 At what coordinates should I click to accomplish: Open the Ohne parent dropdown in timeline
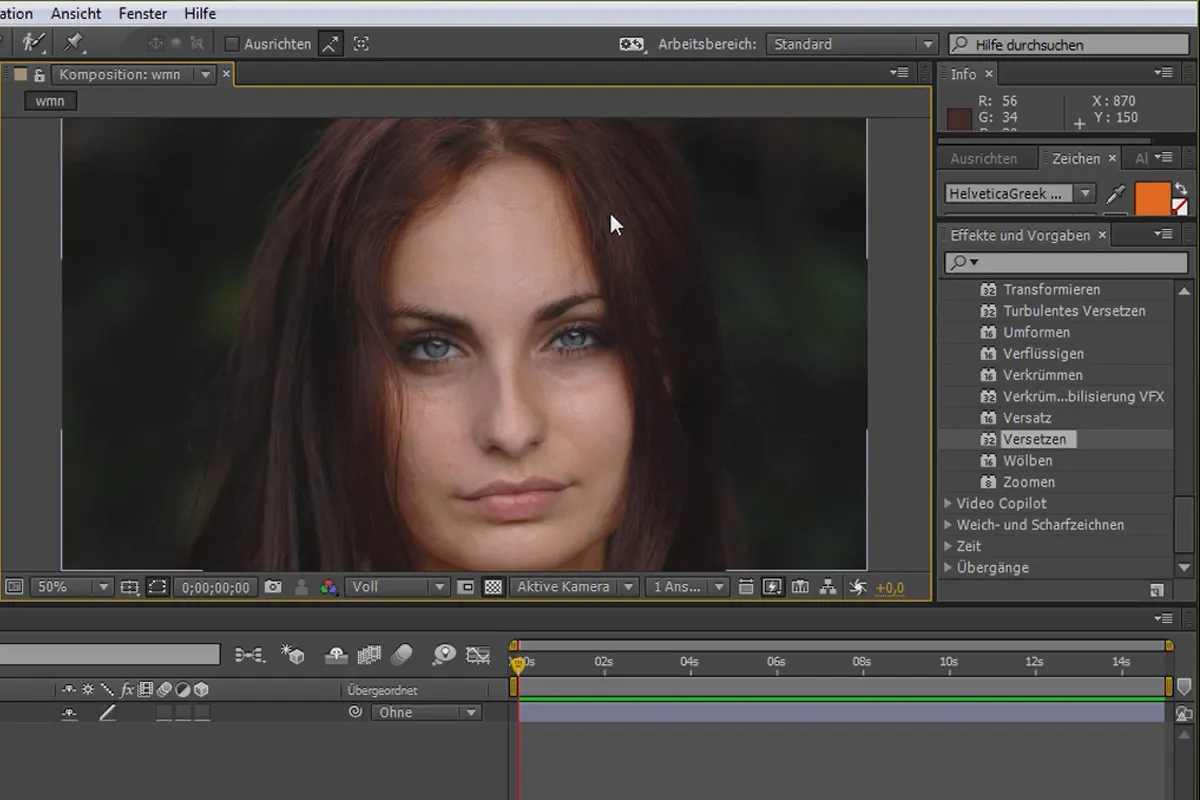(426, 713)
